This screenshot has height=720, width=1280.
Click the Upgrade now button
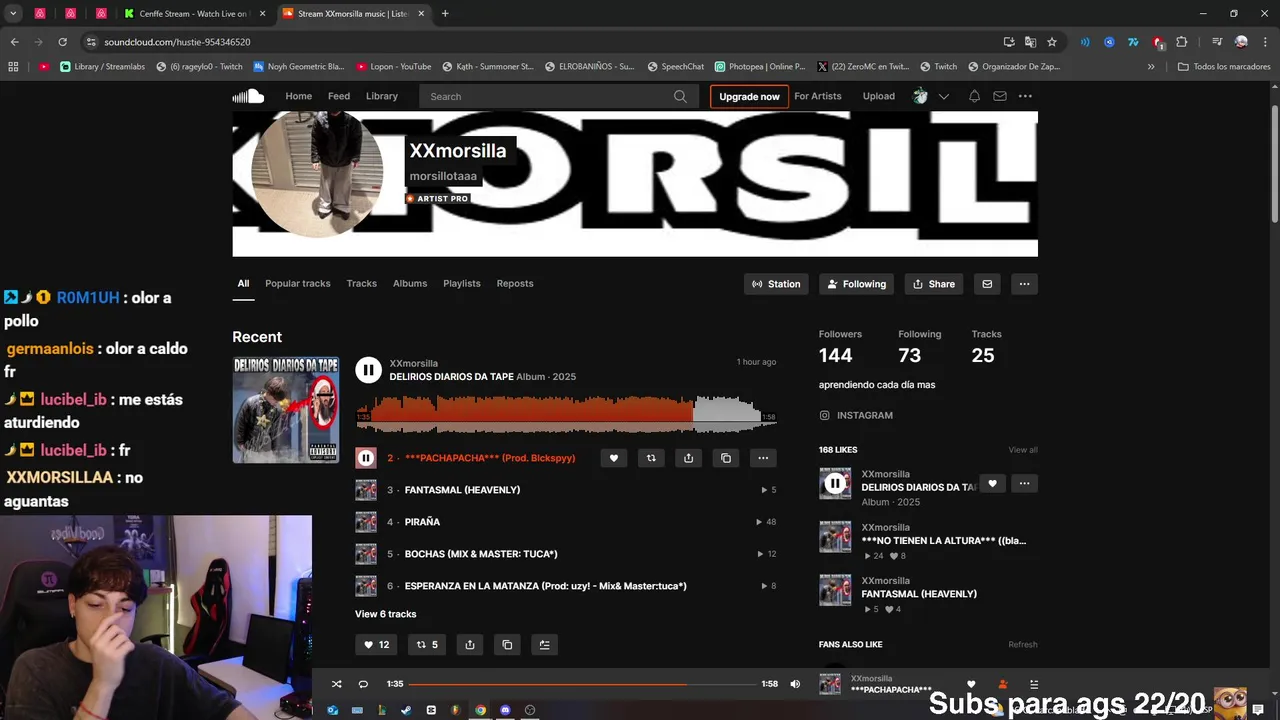click(749, 97)
